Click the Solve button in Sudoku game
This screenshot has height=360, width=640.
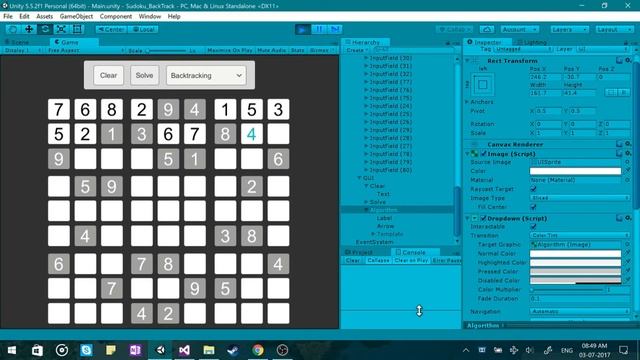coord(144,76)
